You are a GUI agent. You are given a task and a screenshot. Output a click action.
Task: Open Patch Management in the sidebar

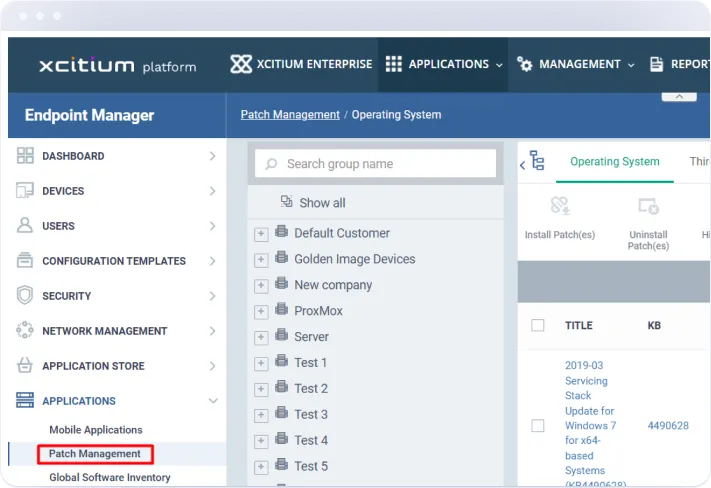coord(95,454)
